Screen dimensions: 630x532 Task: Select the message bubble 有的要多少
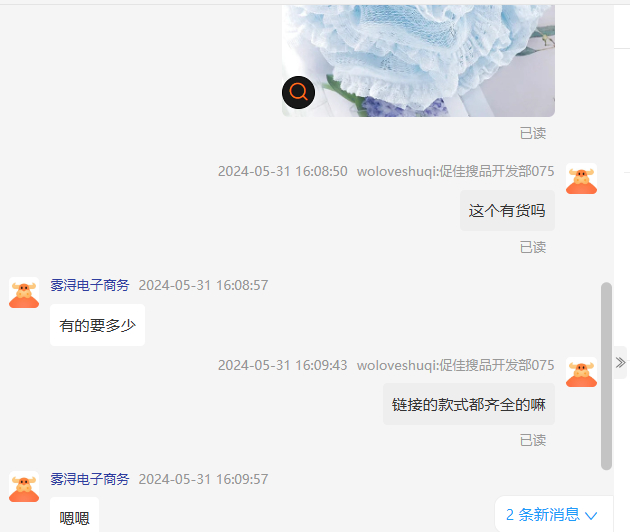97,325
